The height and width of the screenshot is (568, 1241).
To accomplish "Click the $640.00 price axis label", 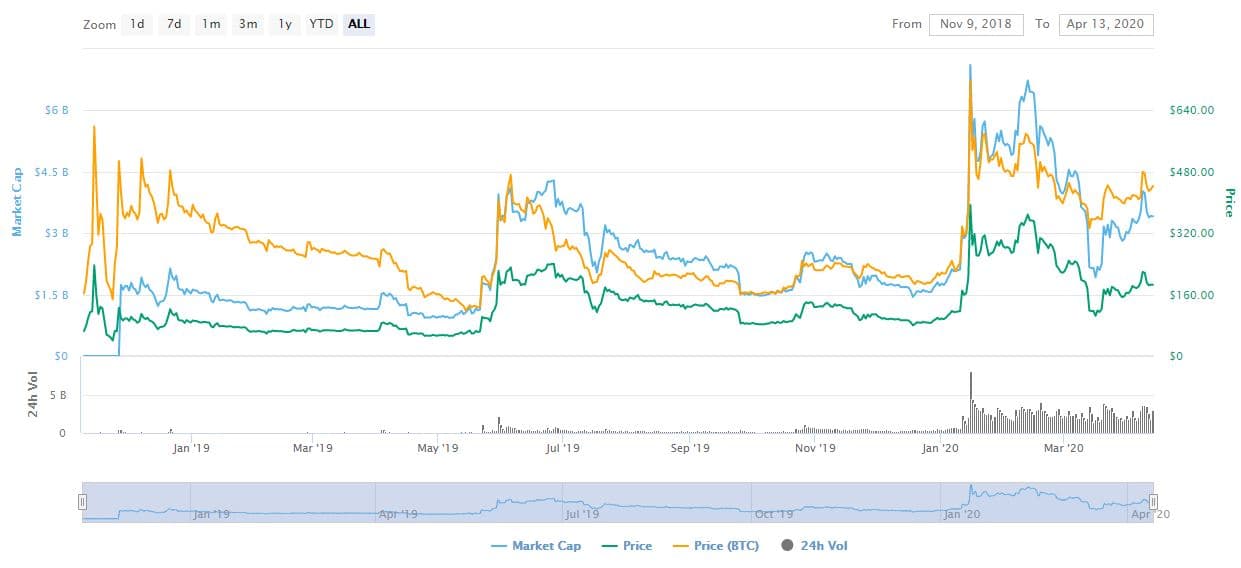I will [x=1193, y=110].
